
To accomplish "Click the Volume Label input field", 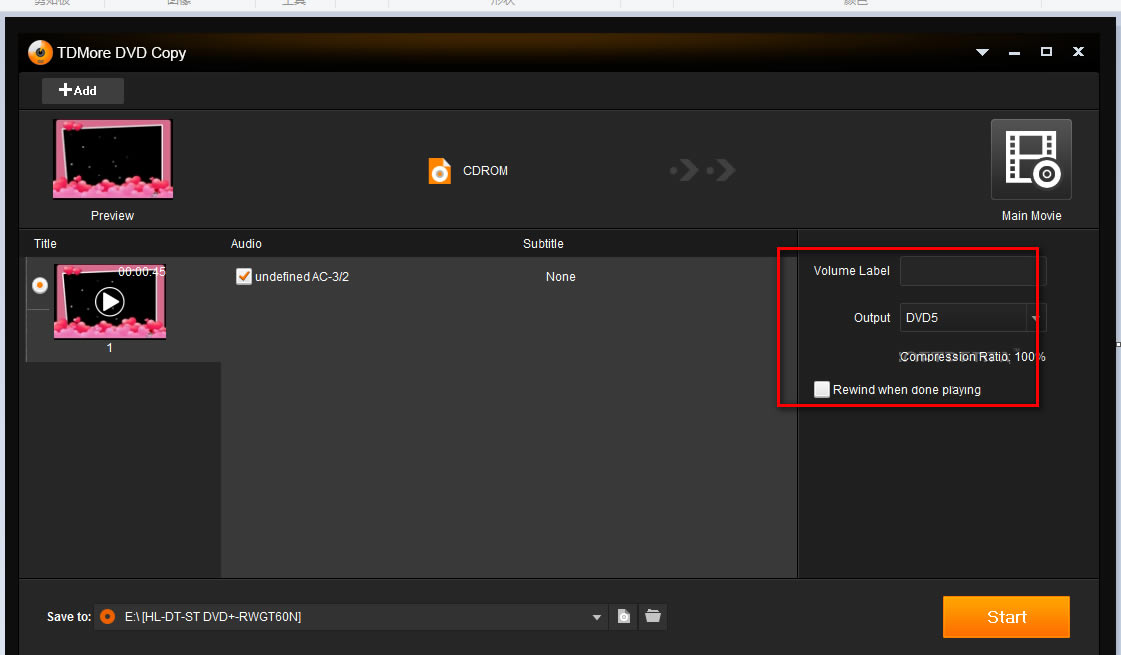I will 972,271.
